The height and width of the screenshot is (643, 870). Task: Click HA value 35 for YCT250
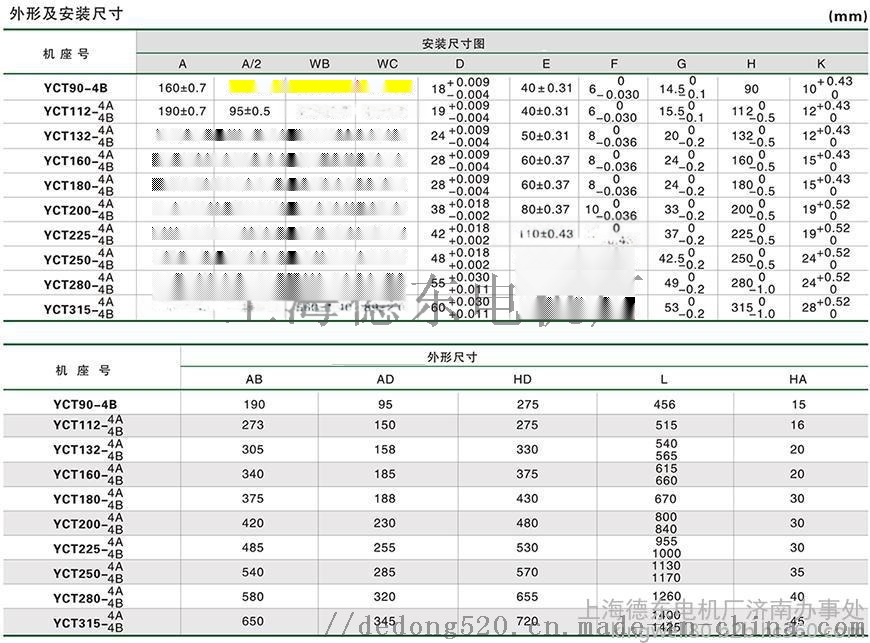click(797, 572)
